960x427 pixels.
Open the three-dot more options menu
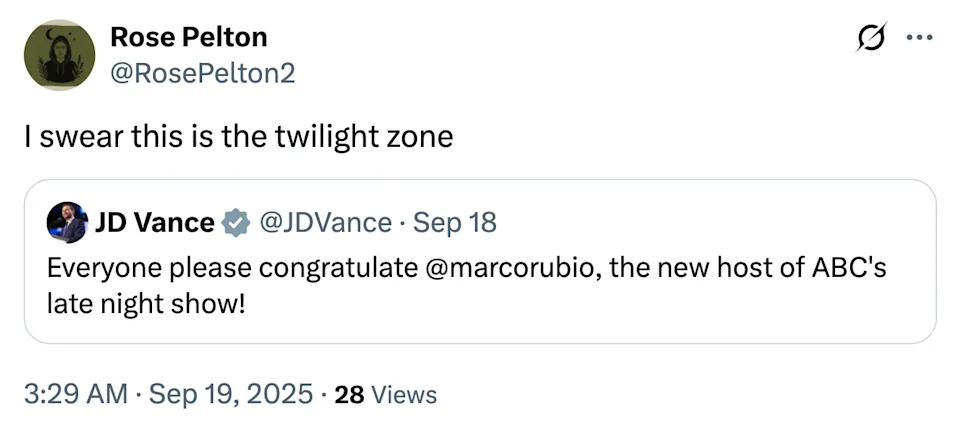pos(917,39)
